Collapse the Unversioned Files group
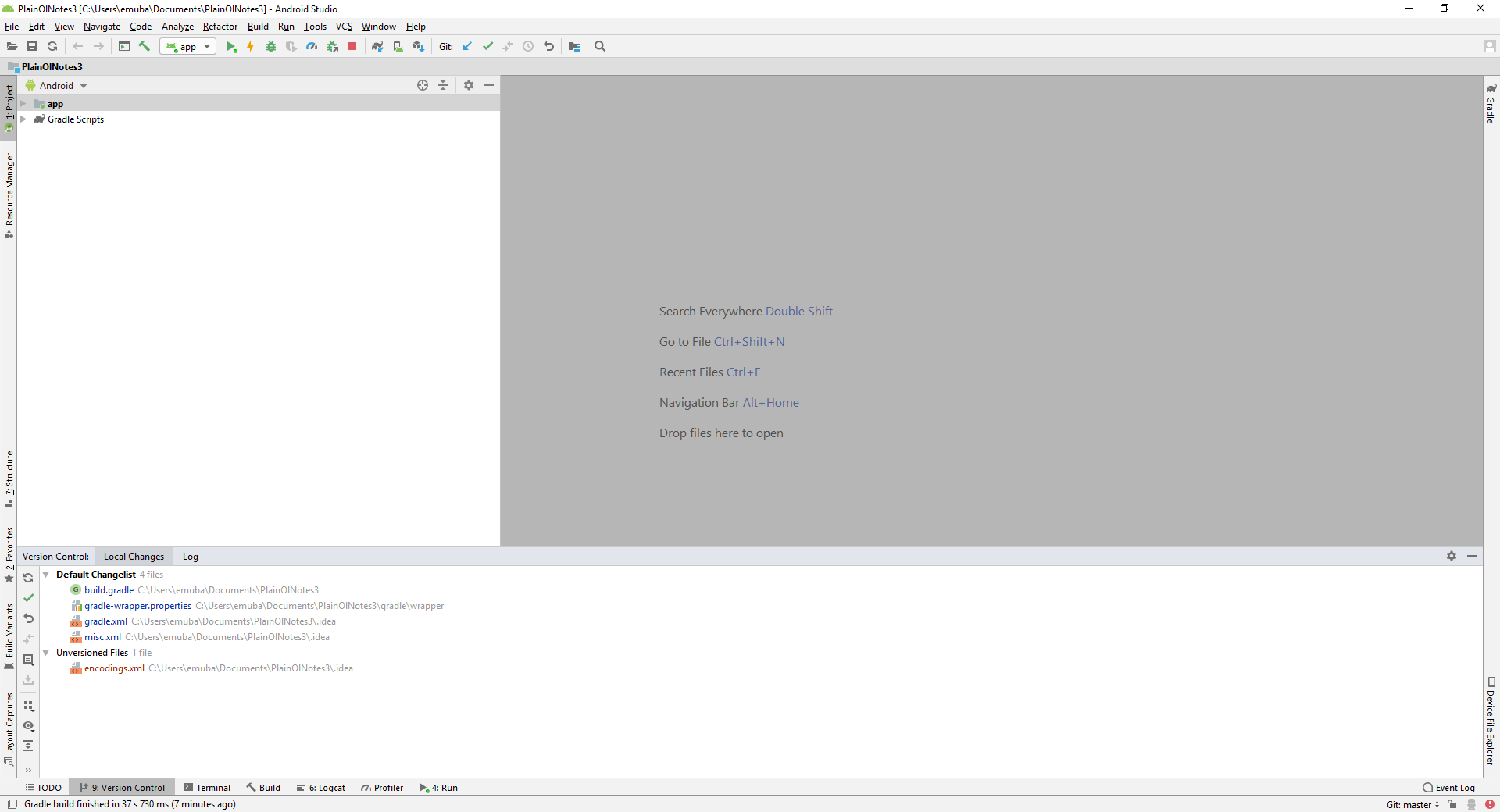1500x812 pixels. [x=46, y=653]
